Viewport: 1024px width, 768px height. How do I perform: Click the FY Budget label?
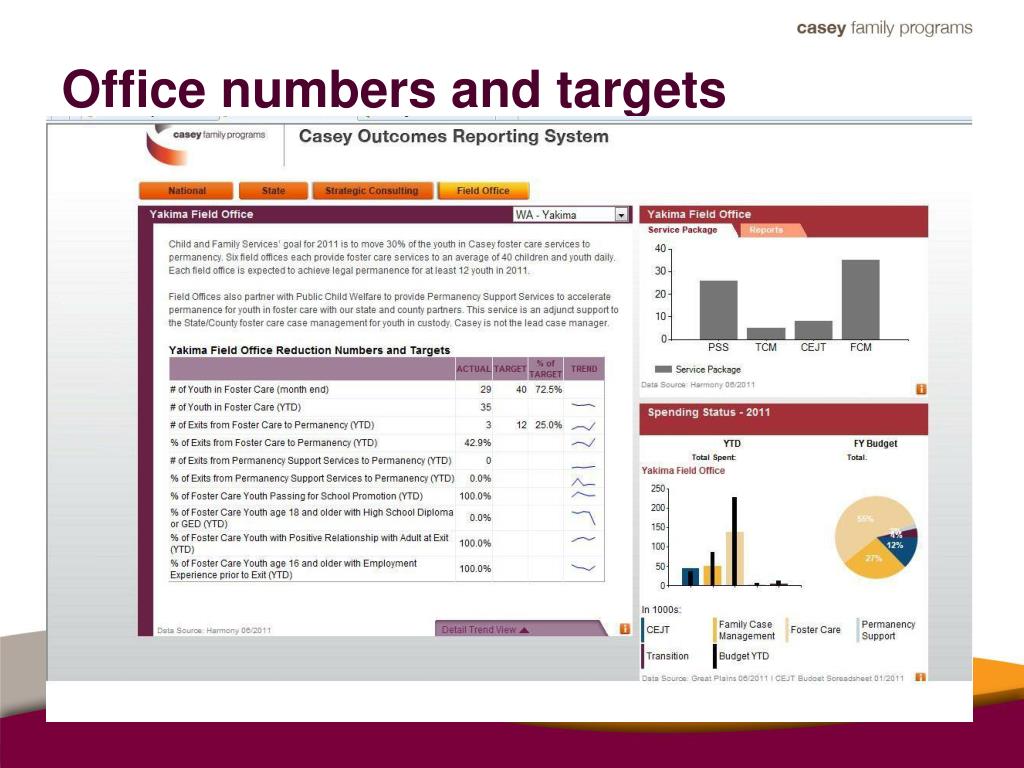875,443
